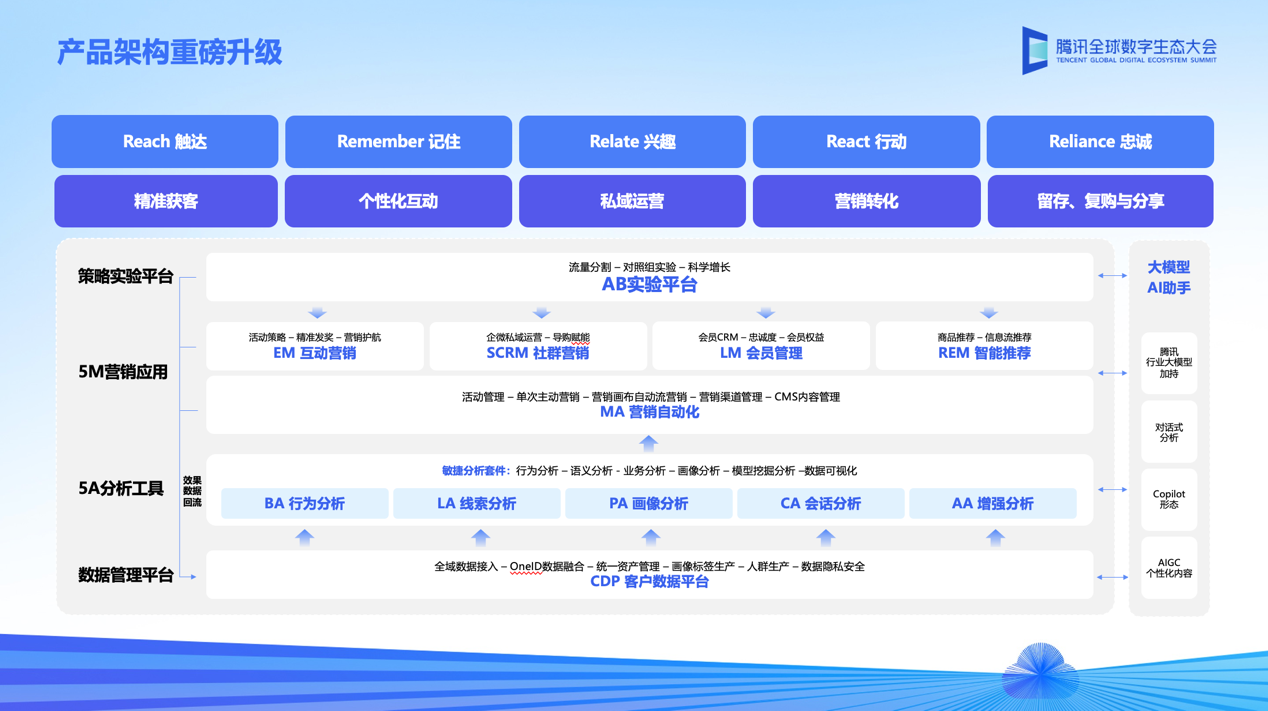Click the double-headed arrow right of AB实验平台
1268x711 pixels.
(x=1112, y=276)
